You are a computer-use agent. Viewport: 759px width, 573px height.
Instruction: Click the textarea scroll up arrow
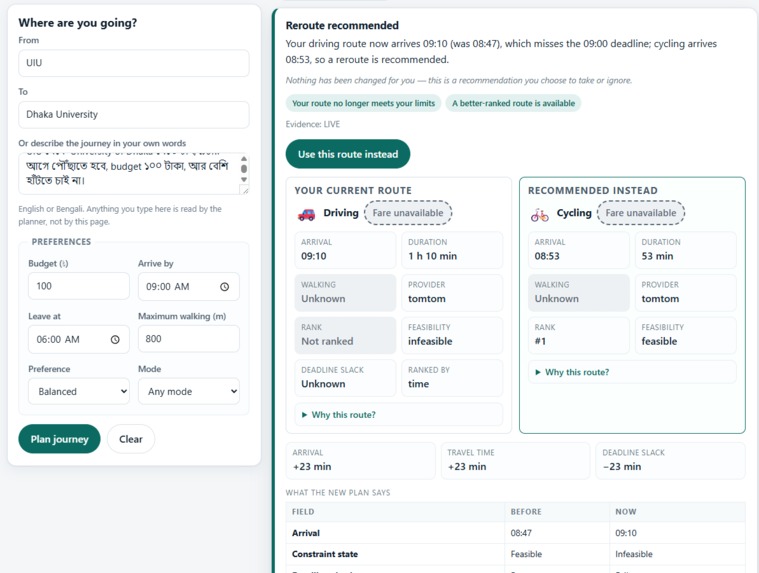point(244,158)
